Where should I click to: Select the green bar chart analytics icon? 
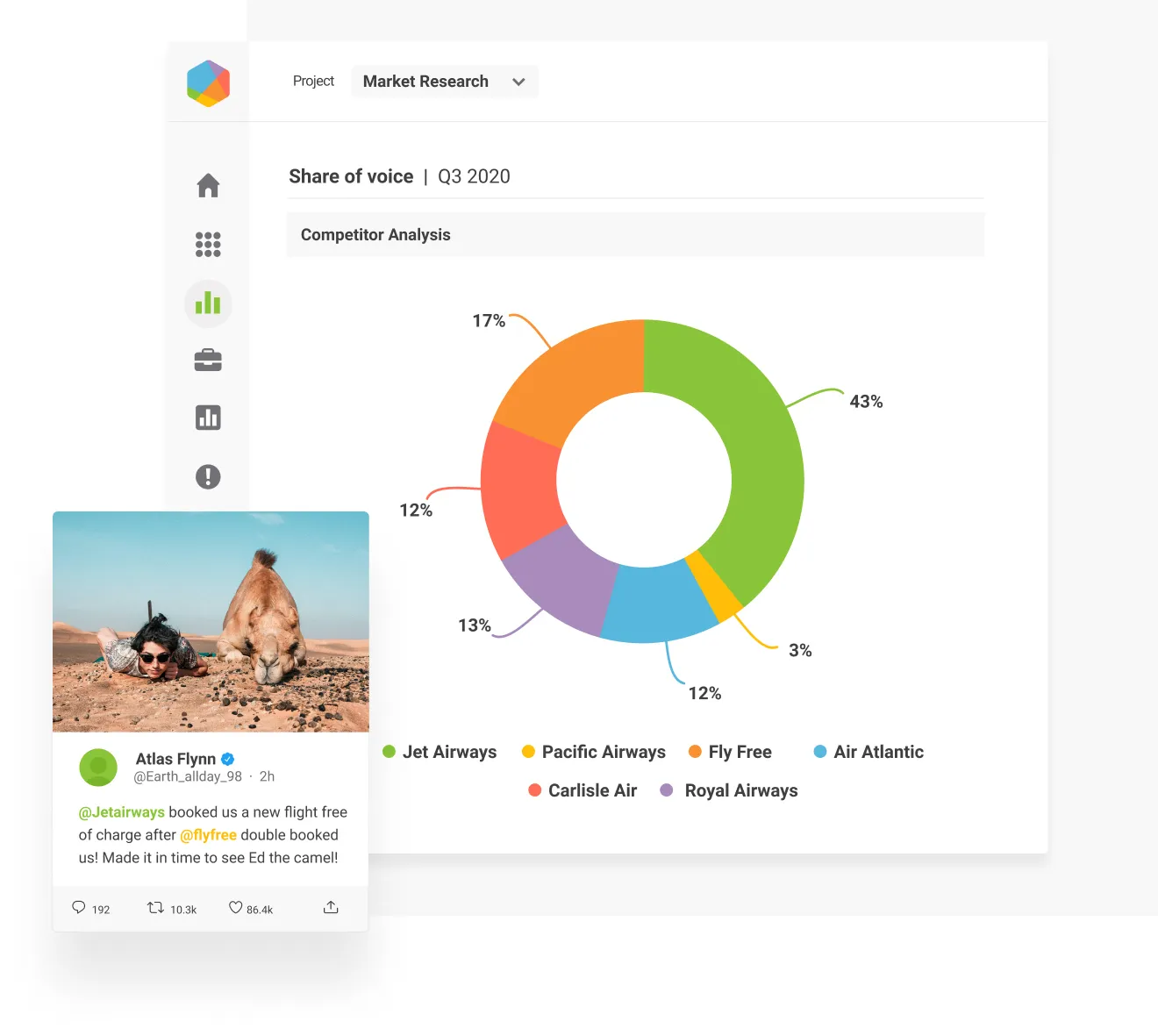(x=208, y=304)
